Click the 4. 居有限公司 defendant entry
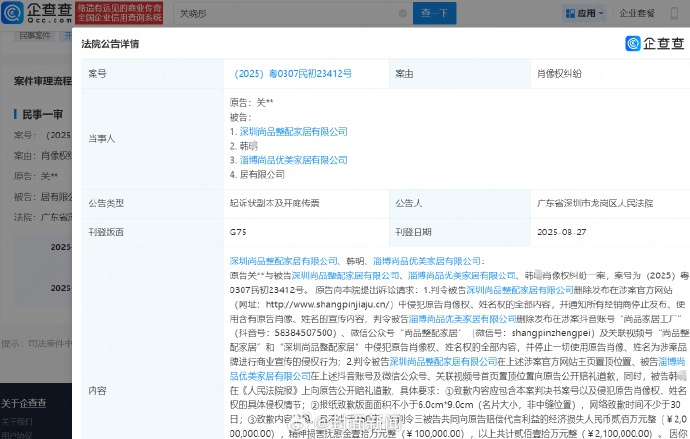The width and height of the screenshot is (690, 439). pos(257,175)
